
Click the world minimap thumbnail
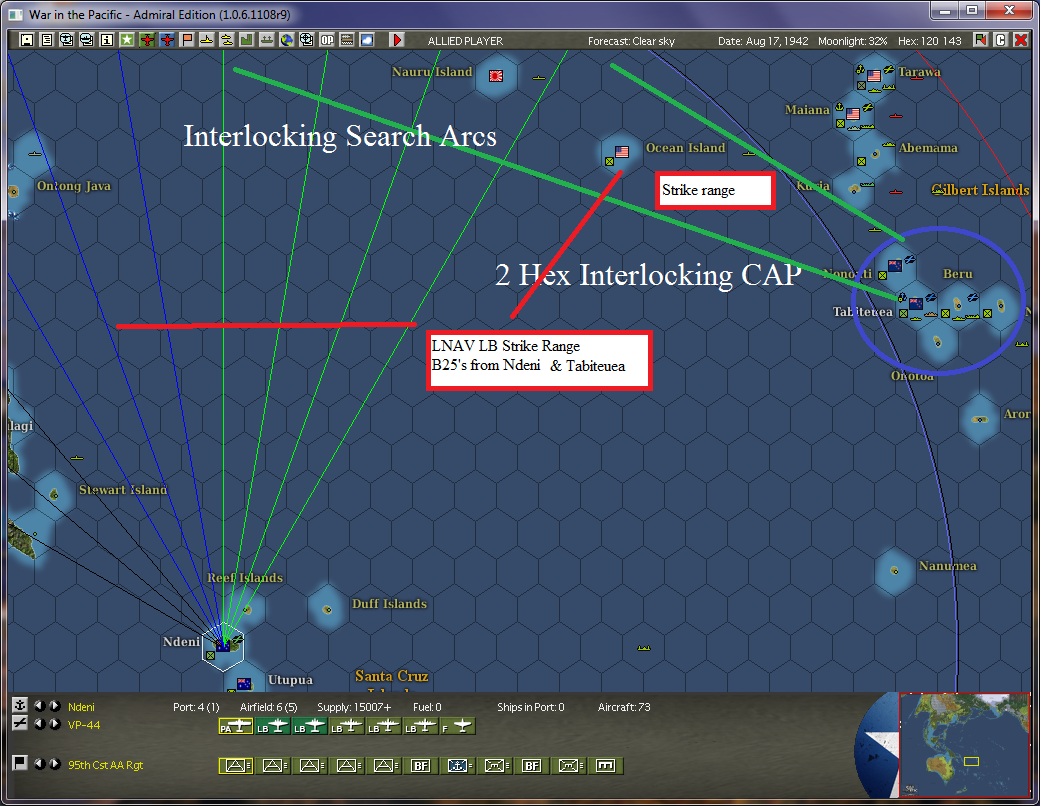click(x=964, y=744)
